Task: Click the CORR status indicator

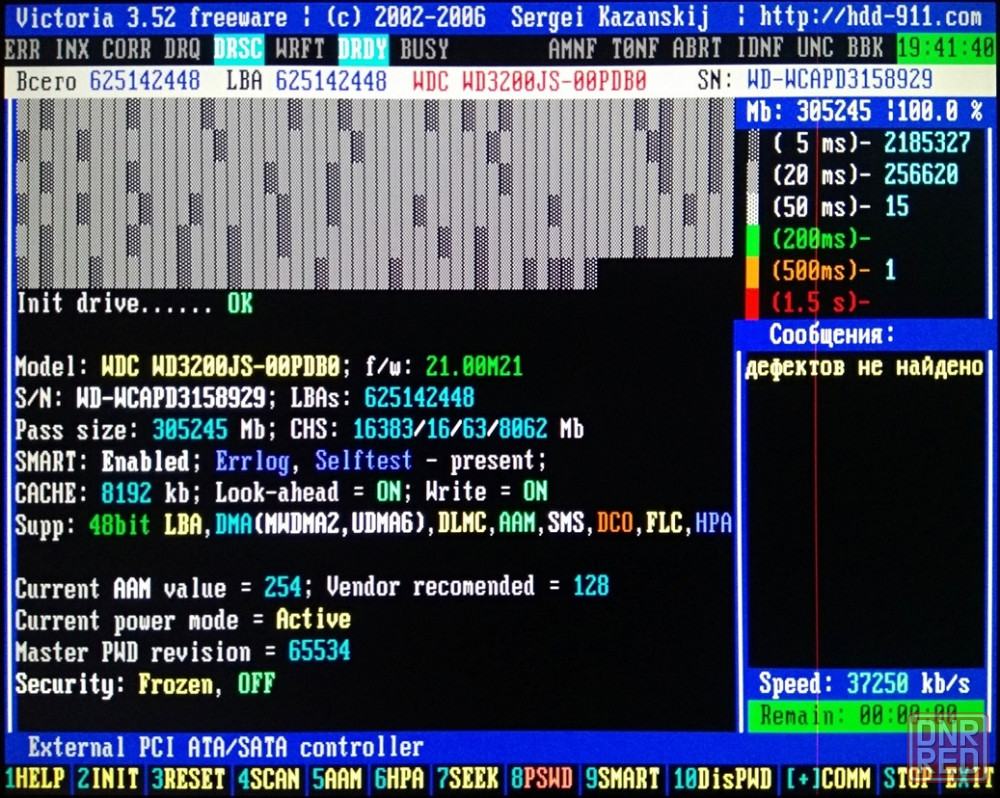Action: pyautogui.click(x=126, y=49)
